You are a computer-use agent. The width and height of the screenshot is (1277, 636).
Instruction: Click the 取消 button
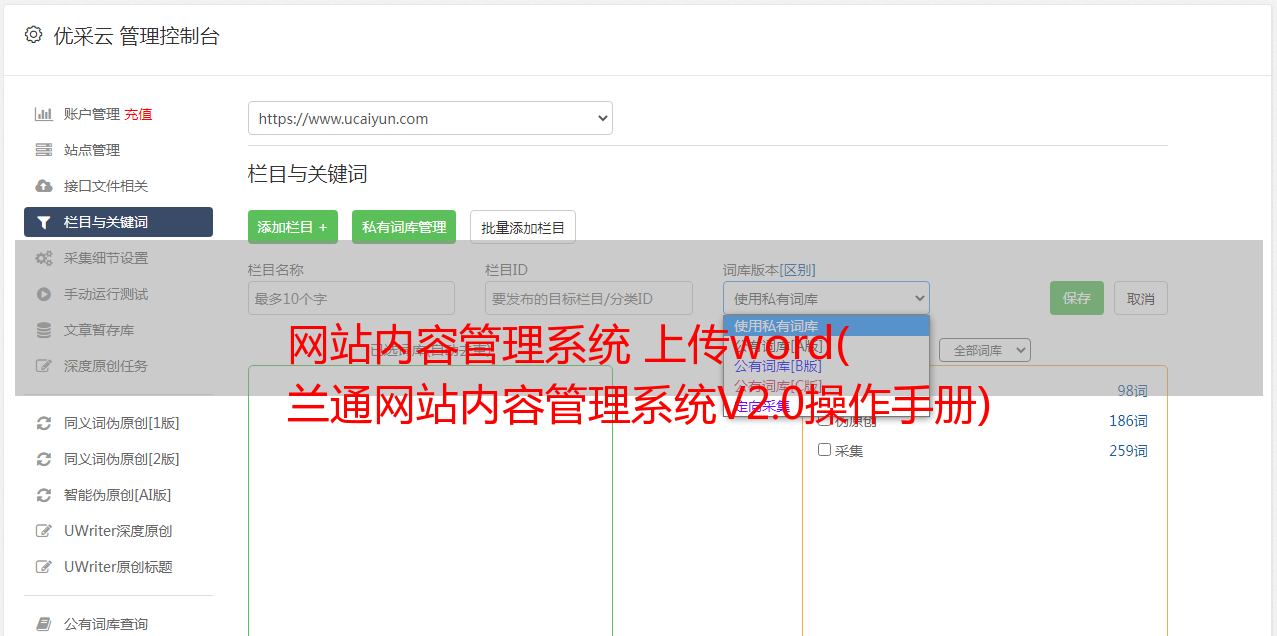pos(1141,298)
